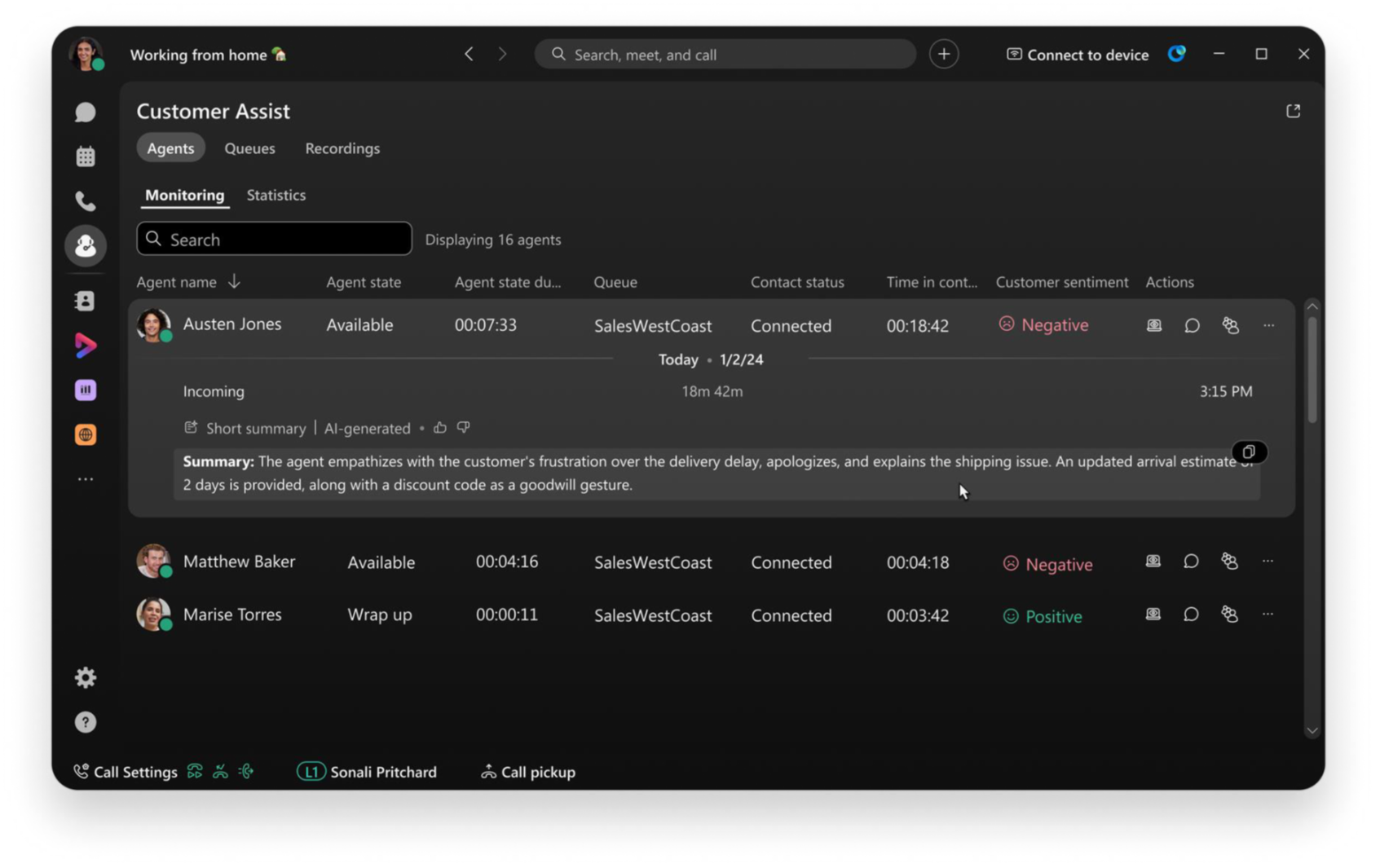Viewport: 1380px width, 868px height.
Task: Click Connect to device button
Action: point(1077,55)
